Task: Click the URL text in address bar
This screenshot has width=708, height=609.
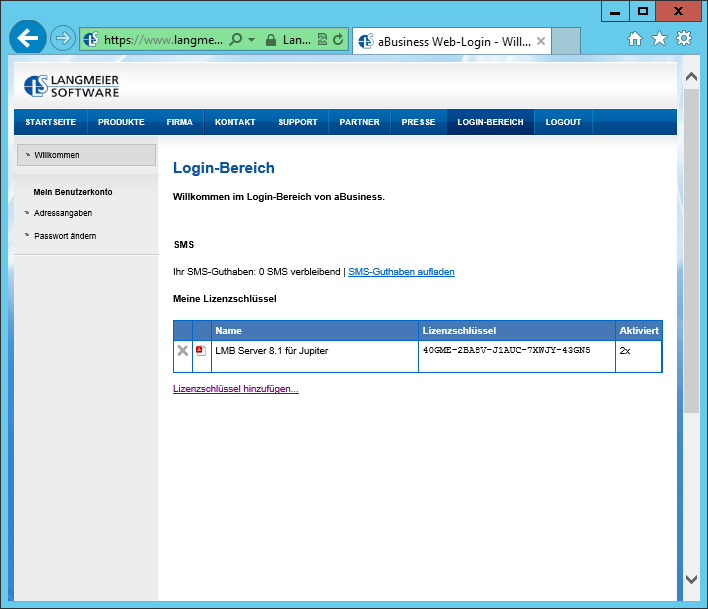Action: 163,40
